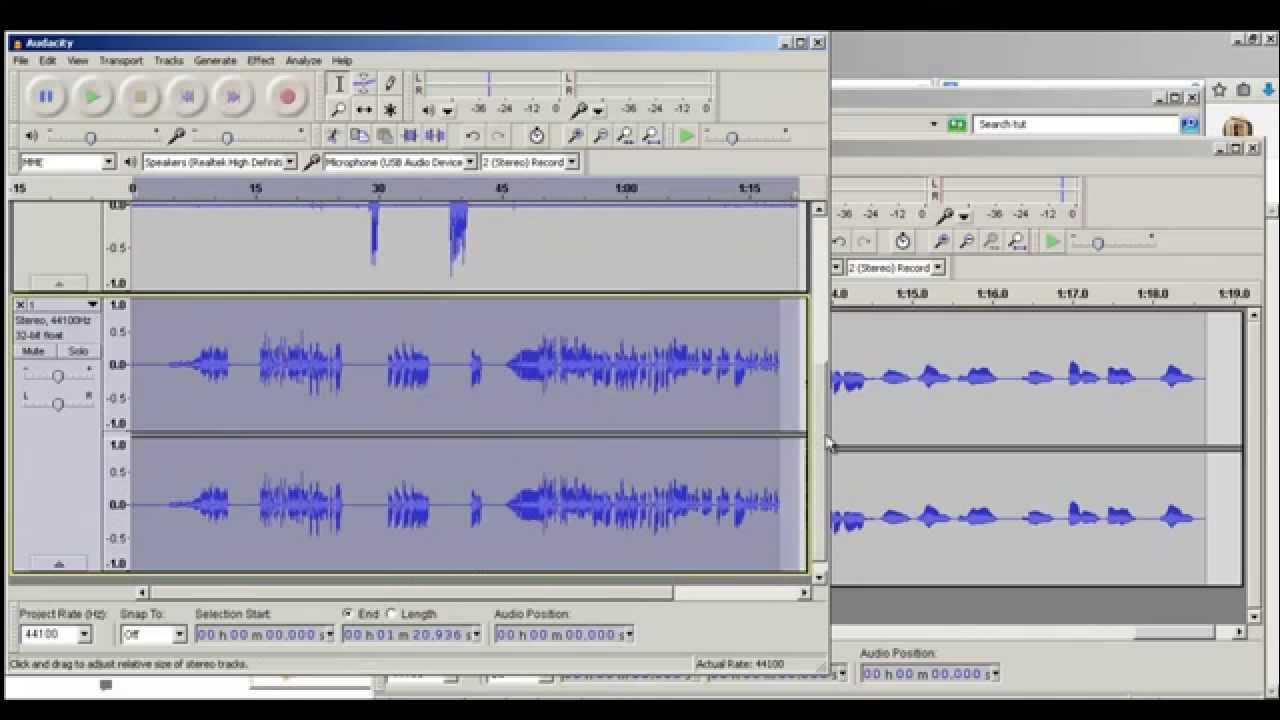Open the Effect menu

(260, 61)
